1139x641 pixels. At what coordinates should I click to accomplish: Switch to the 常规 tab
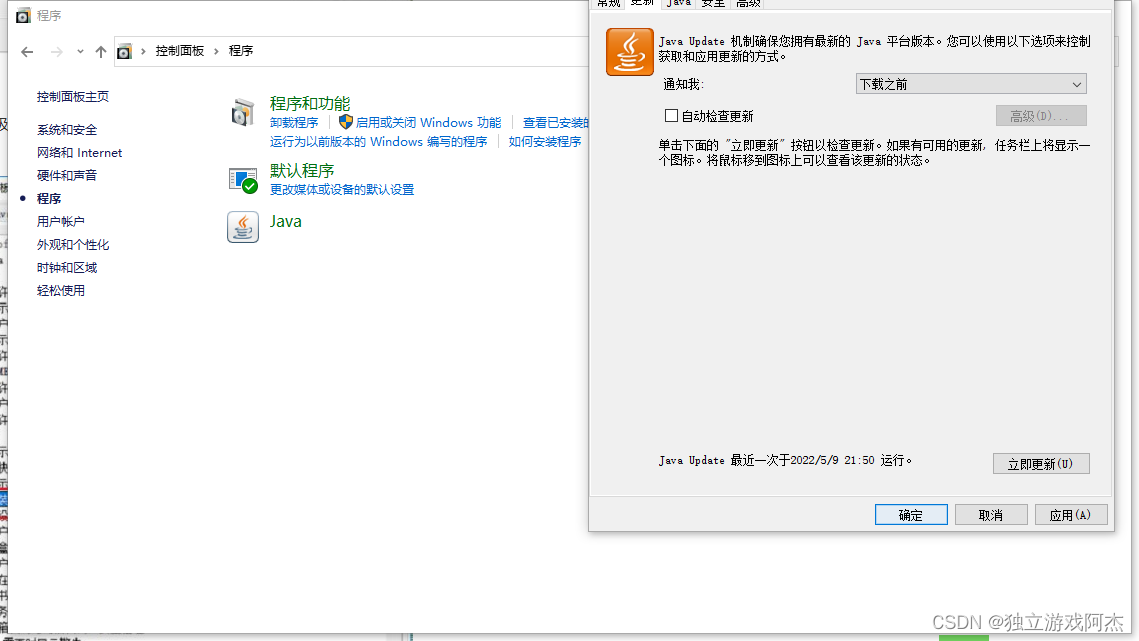(609, 4)
